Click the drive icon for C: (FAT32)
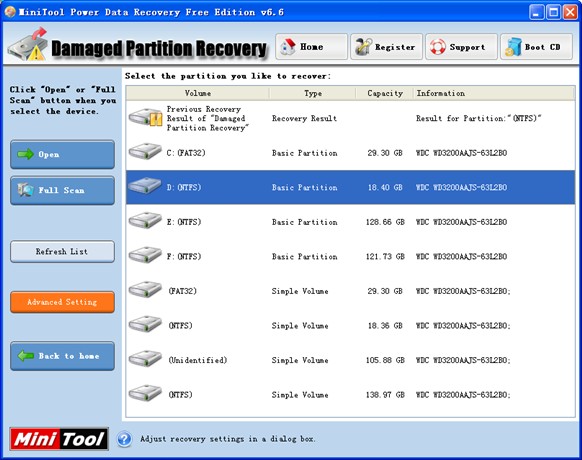582x460 pixels. (145, 151)
